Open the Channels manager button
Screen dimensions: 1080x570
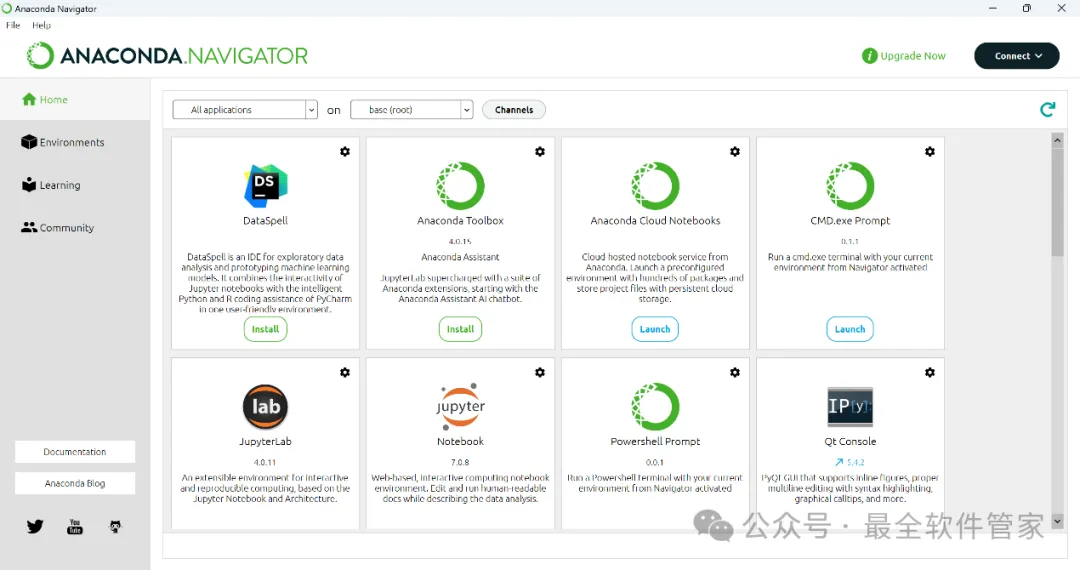coord(514,109)
